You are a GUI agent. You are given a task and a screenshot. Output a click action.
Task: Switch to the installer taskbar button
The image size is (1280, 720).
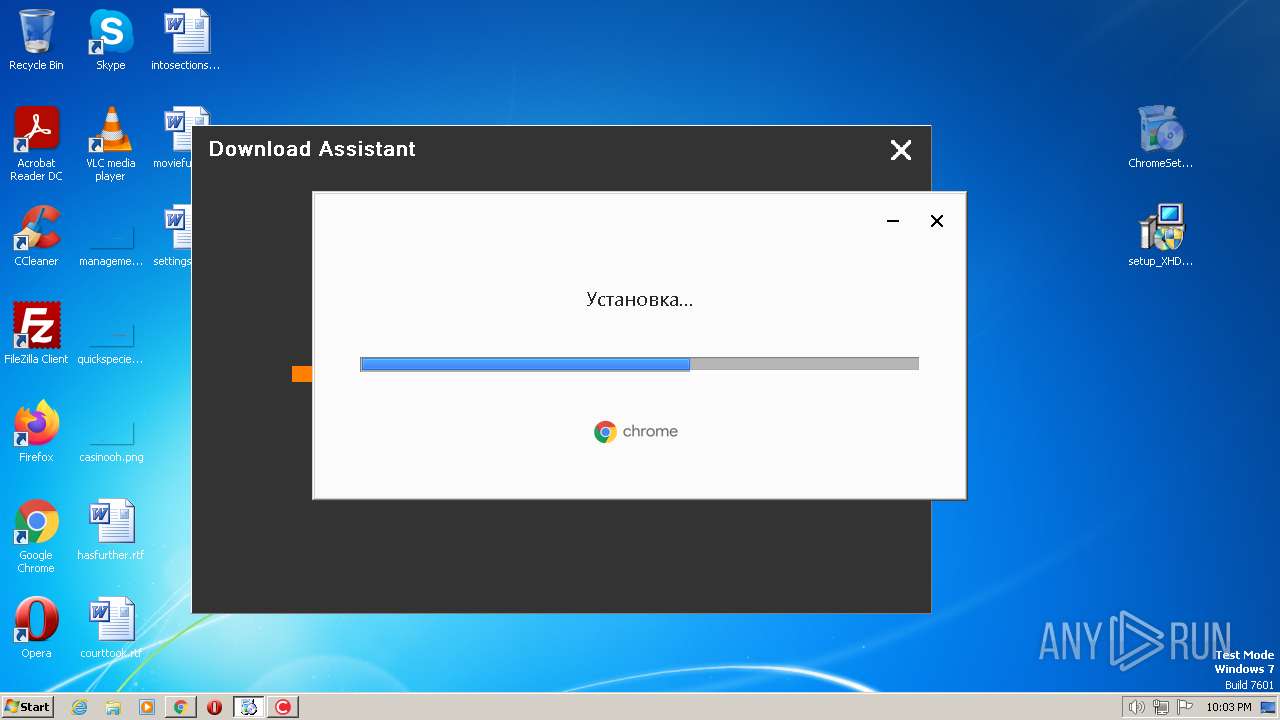[249, 707]
